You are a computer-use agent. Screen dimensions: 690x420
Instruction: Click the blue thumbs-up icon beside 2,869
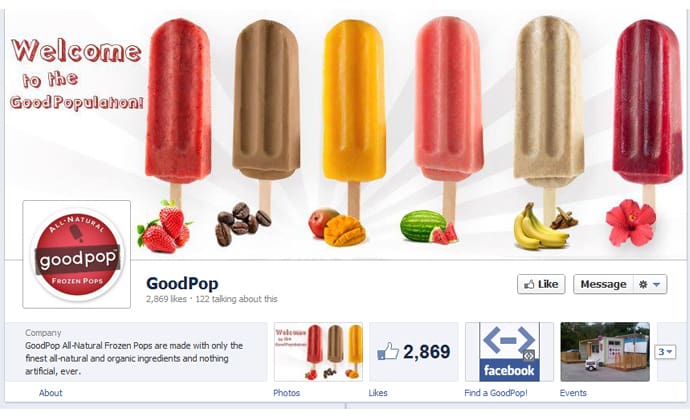[x=388, y=352]
